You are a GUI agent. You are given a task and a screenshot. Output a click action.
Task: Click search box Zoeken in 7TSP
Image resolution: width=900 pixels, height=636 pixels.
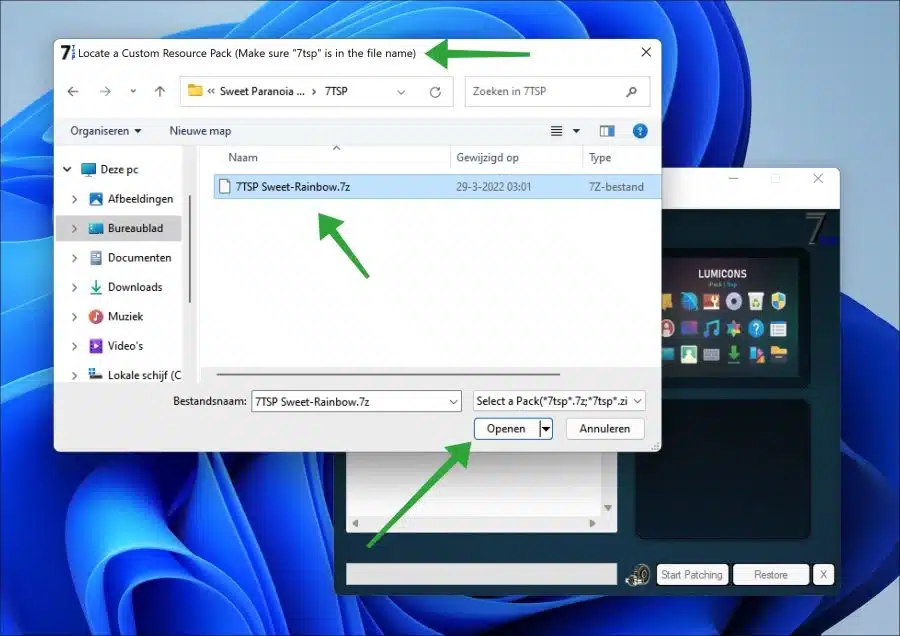click(x=557, y=91)
